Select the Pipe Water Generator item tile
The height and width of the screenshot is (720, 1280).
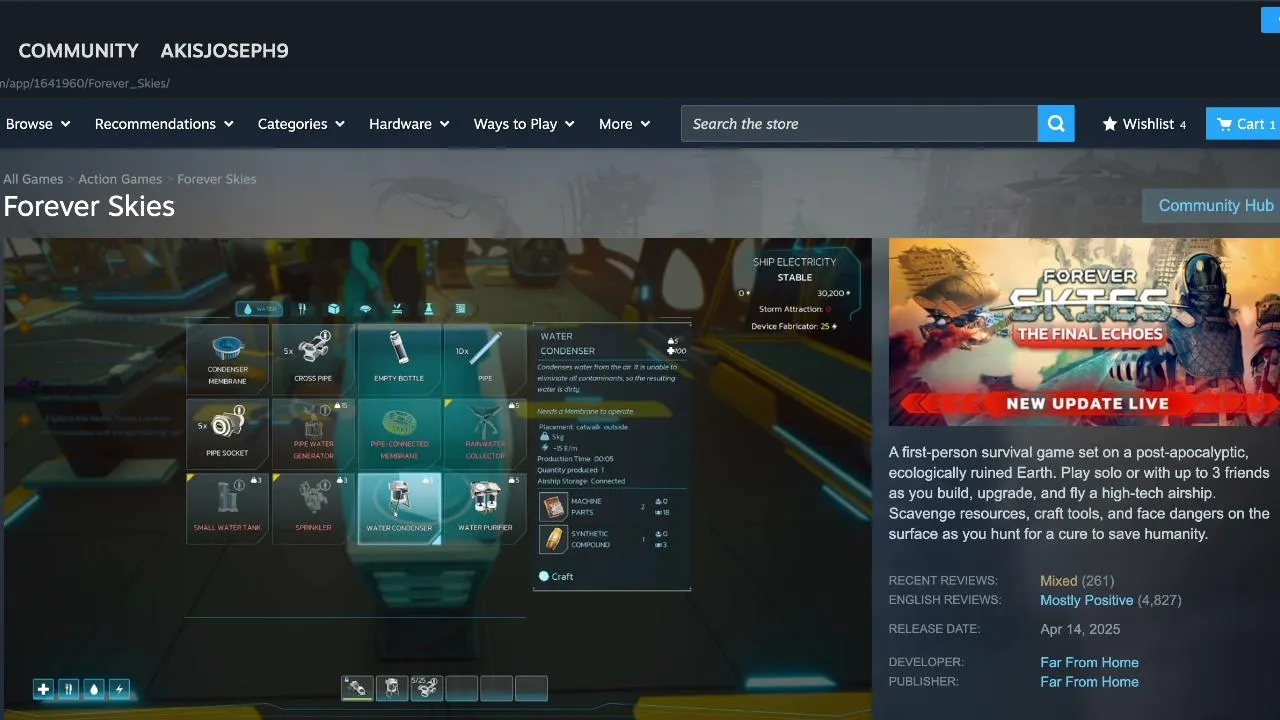tap(313, 434)
